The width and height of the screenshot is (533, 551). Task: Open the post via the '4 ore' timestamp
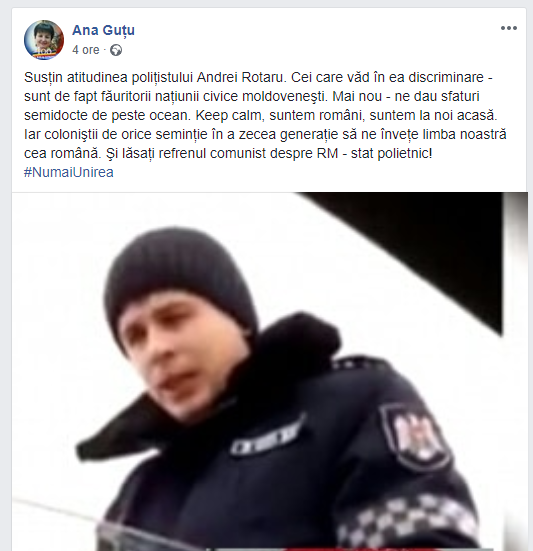86,50
